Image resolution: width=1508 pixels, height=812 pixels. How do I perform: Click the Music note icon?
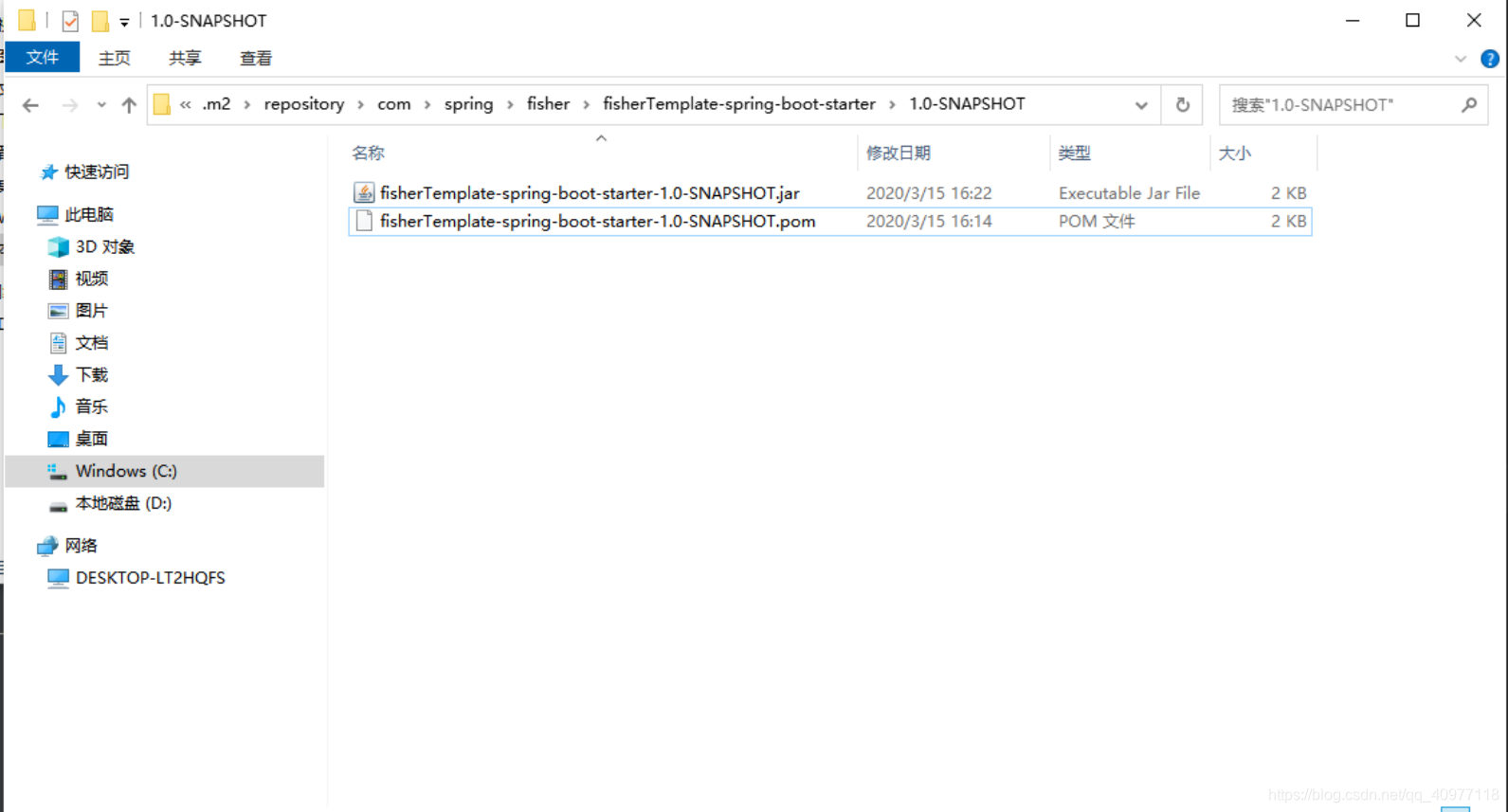[x=58, y=406]
